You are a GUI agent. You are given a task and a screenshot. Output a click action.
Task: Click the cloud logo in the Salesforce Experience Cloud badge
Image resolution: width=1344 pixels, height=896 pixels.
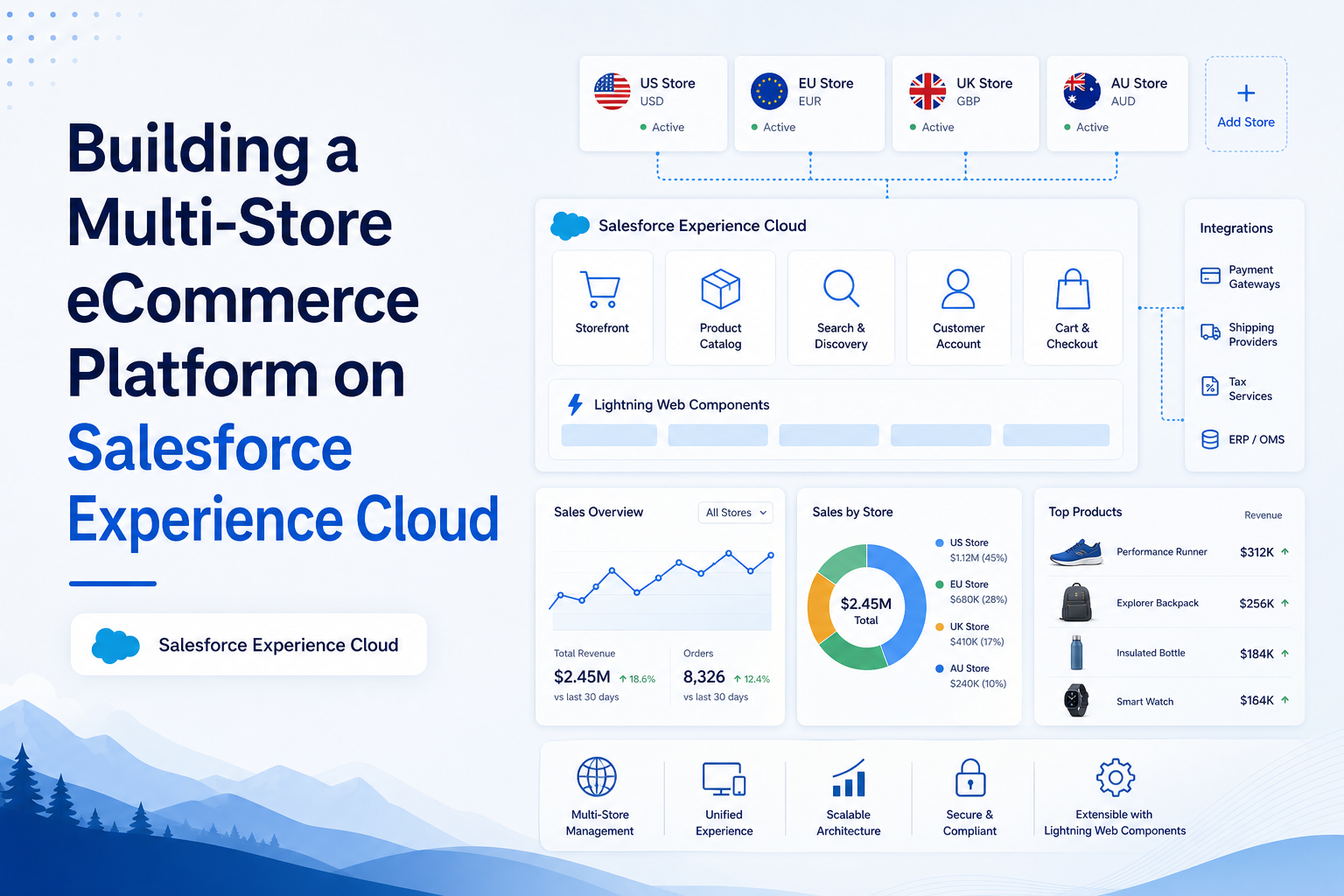(115, 646)
